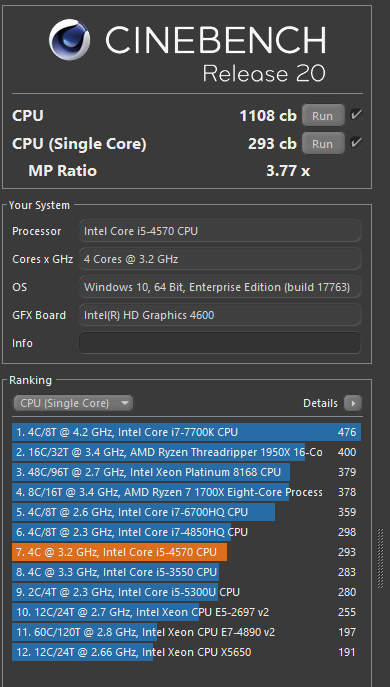Select the Xeon X5650 ranking entry
Image resolution: width=390 pixels, height=687 pixels.
click(186, 652)
